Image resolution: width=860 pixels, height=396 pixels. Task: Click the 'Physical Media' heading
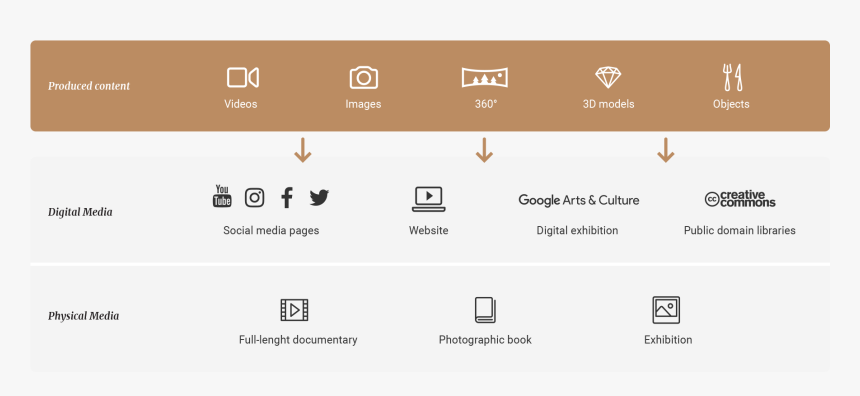[x=83, y=316]
